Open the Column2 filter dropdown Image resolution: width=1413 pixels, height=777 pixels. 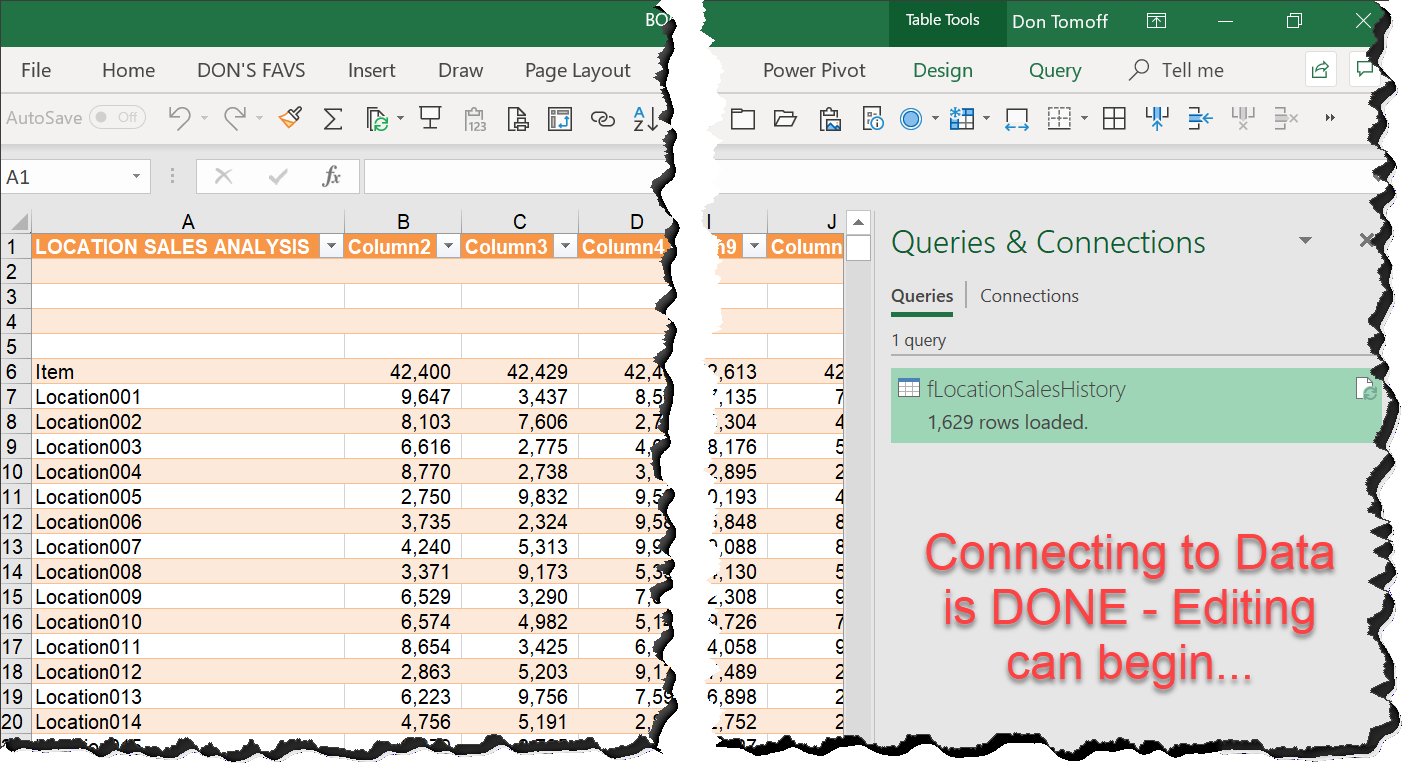pos(448,245)
